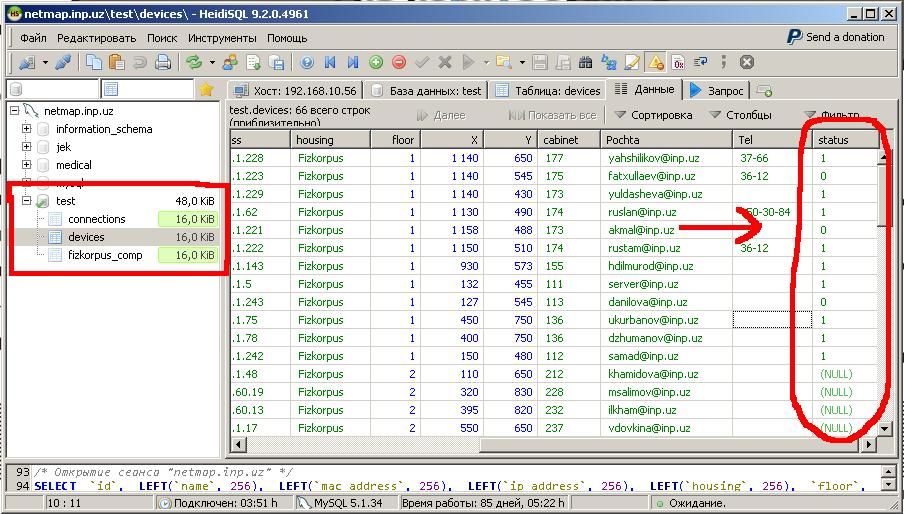Click the red Delete row icon

[x=399, y=63]
